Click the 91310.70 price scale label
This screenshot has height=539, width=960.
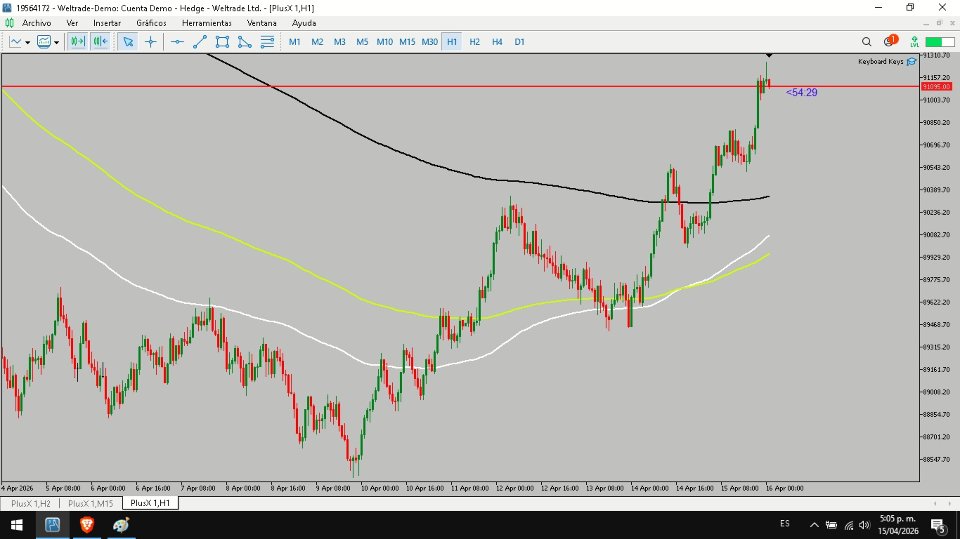[937, 55]
